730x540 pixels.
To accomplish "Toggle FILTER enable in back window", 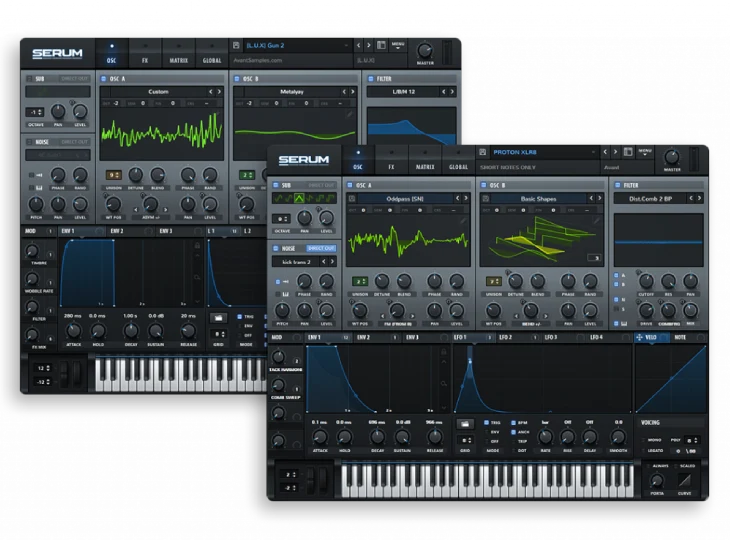I will pos(371,79).
